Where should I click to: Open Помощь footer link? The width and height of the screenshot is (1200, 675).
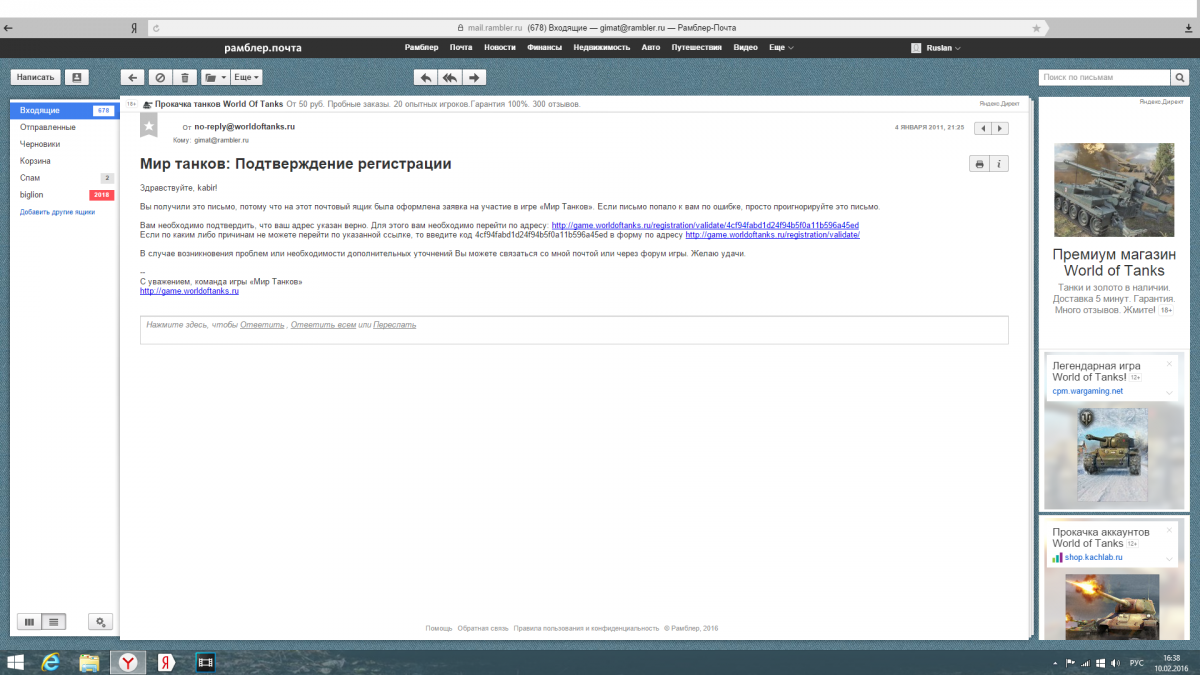(439, 629)
